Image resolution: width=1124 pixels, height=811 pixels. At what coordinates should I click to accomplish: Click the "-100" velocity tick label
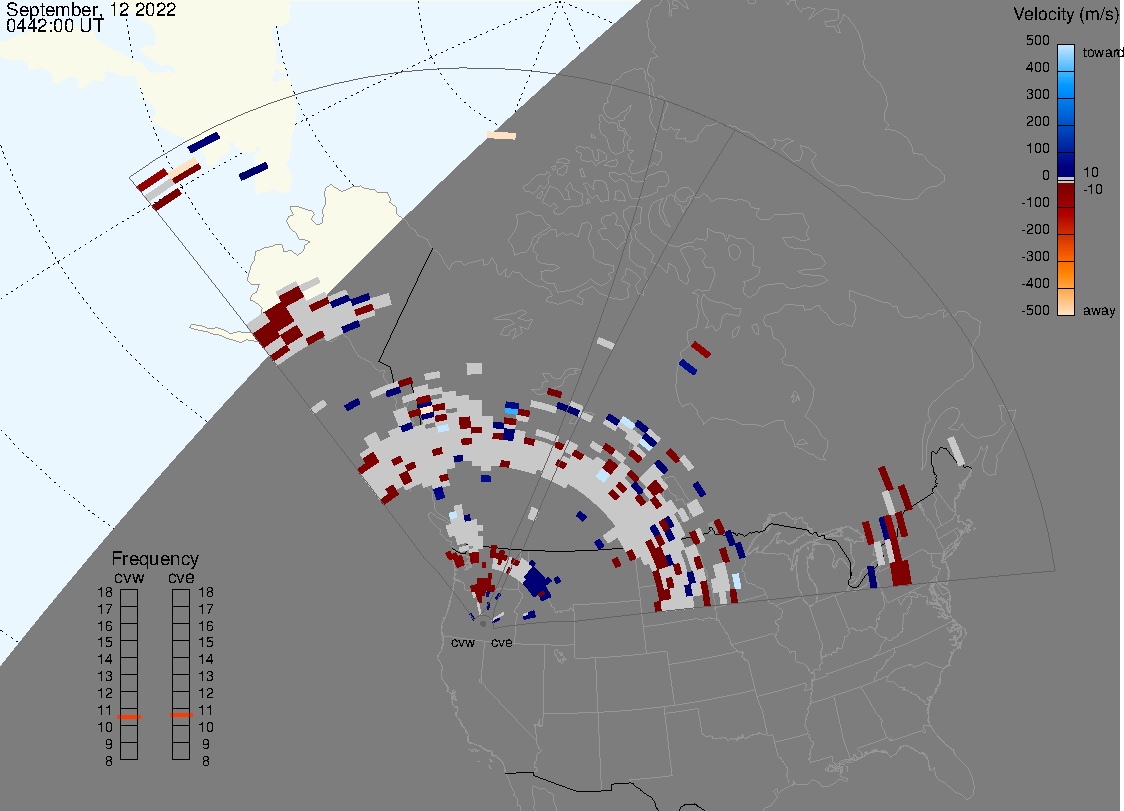point(1035,202)
